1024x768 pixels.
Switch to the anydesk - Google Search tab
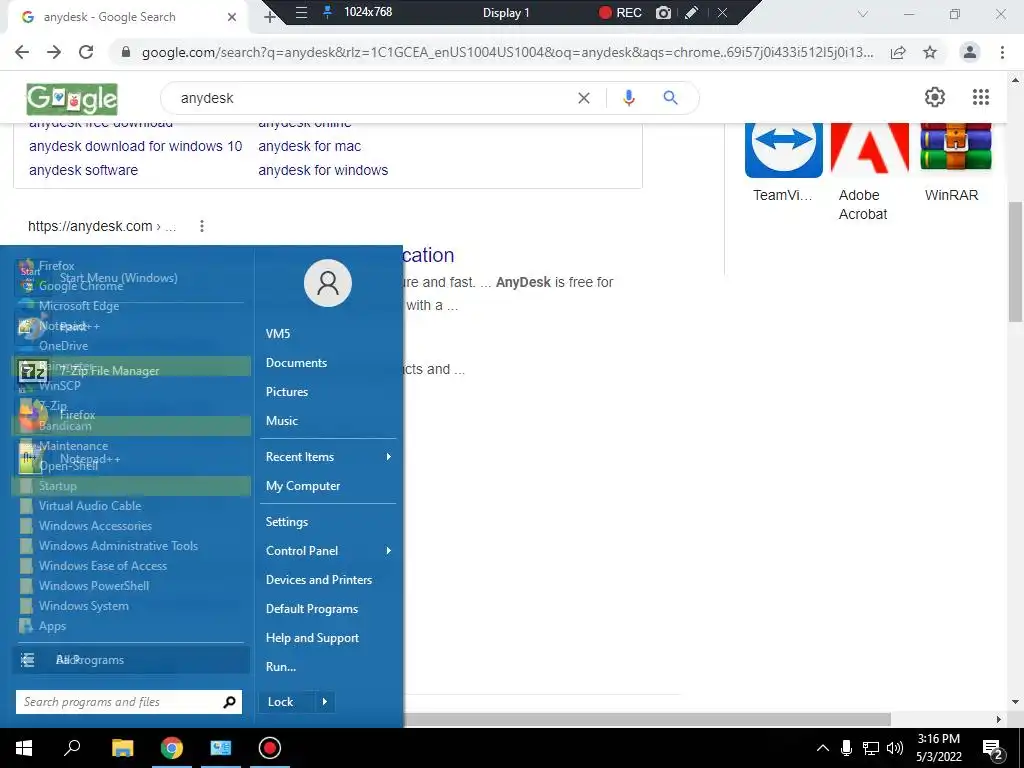(x=128, y=17)
